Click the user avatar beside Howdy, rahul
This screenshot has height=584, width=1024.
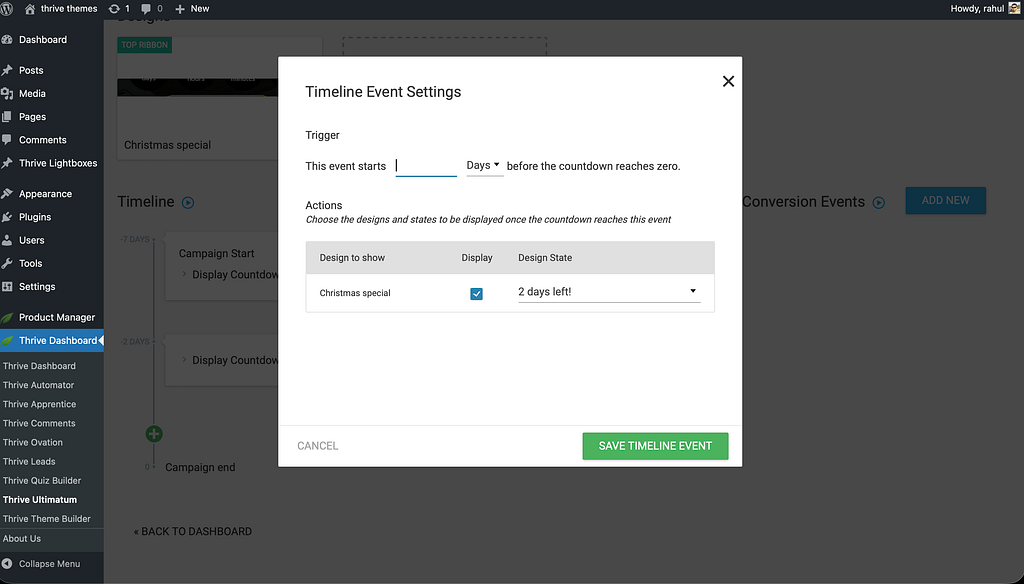(x=1014, y=8)
